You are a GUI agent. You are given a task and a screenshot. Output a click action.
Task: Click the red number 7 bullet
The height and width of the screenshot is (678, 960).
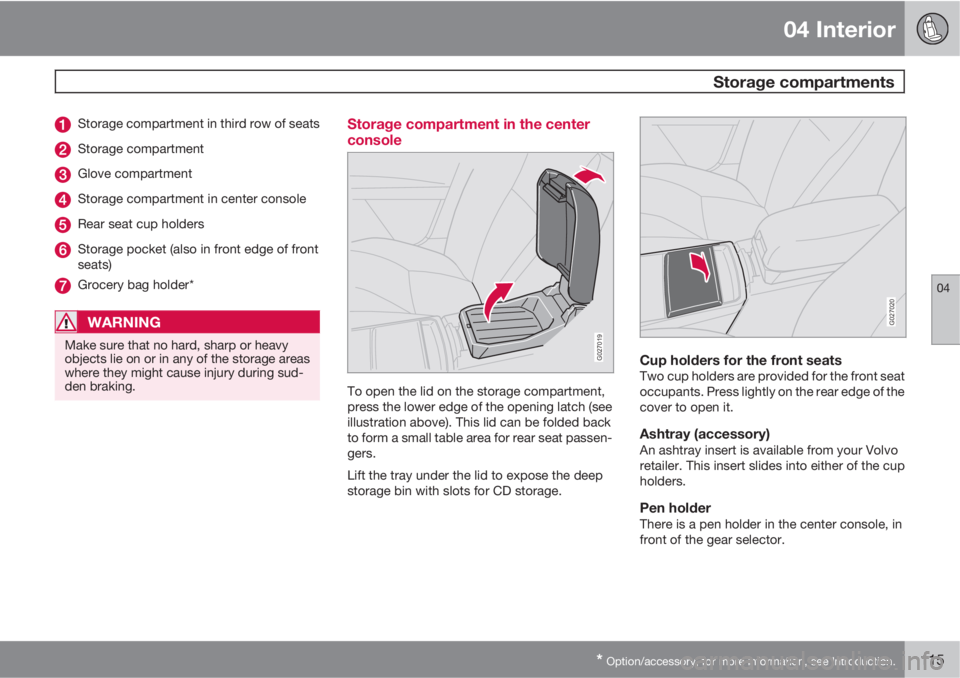click(x=62, y=285)
